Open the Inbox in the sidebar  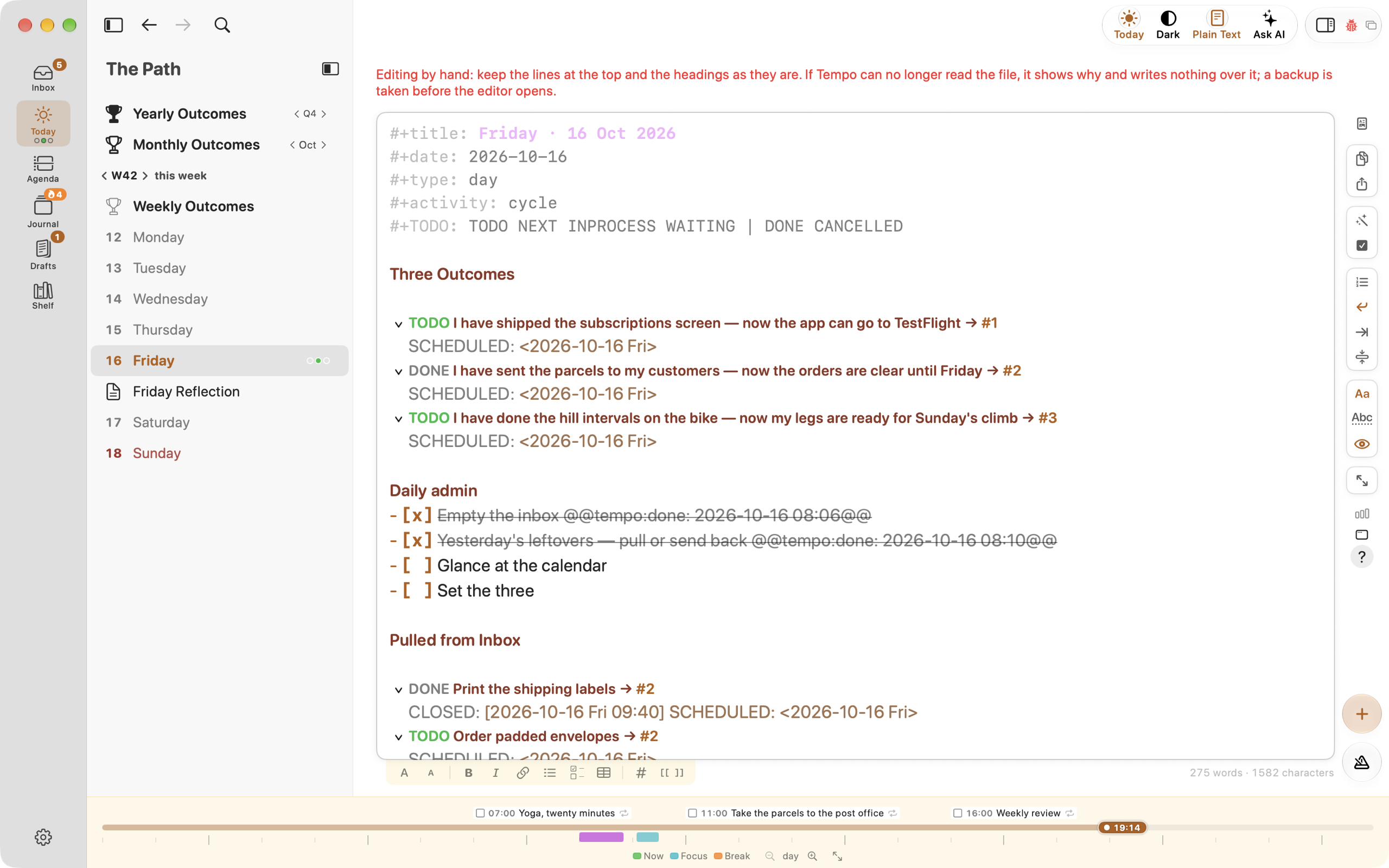click(43, 76)
